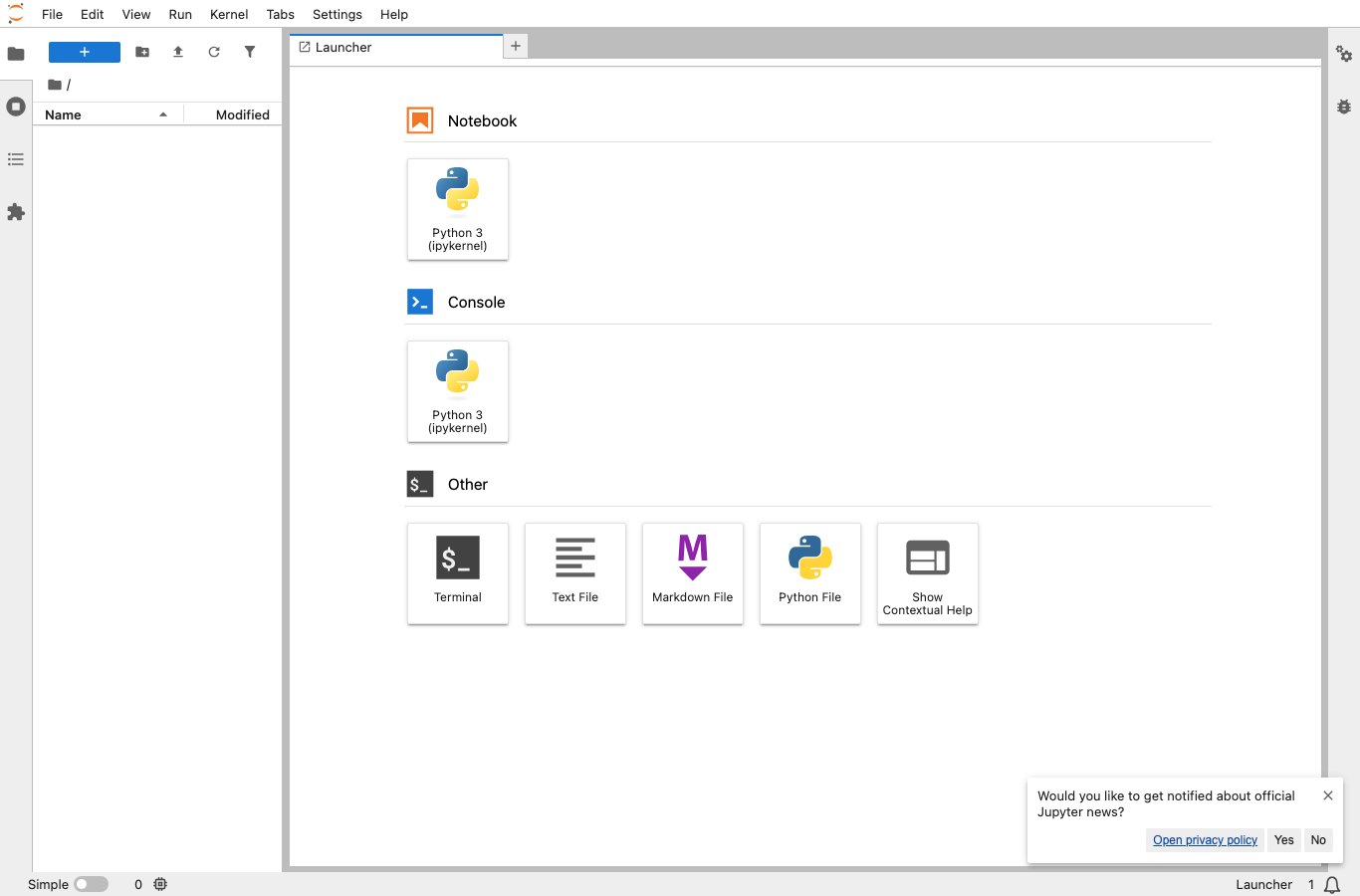Launch a Python 3 notebook
1360x896 pixels.
(458, 209)
